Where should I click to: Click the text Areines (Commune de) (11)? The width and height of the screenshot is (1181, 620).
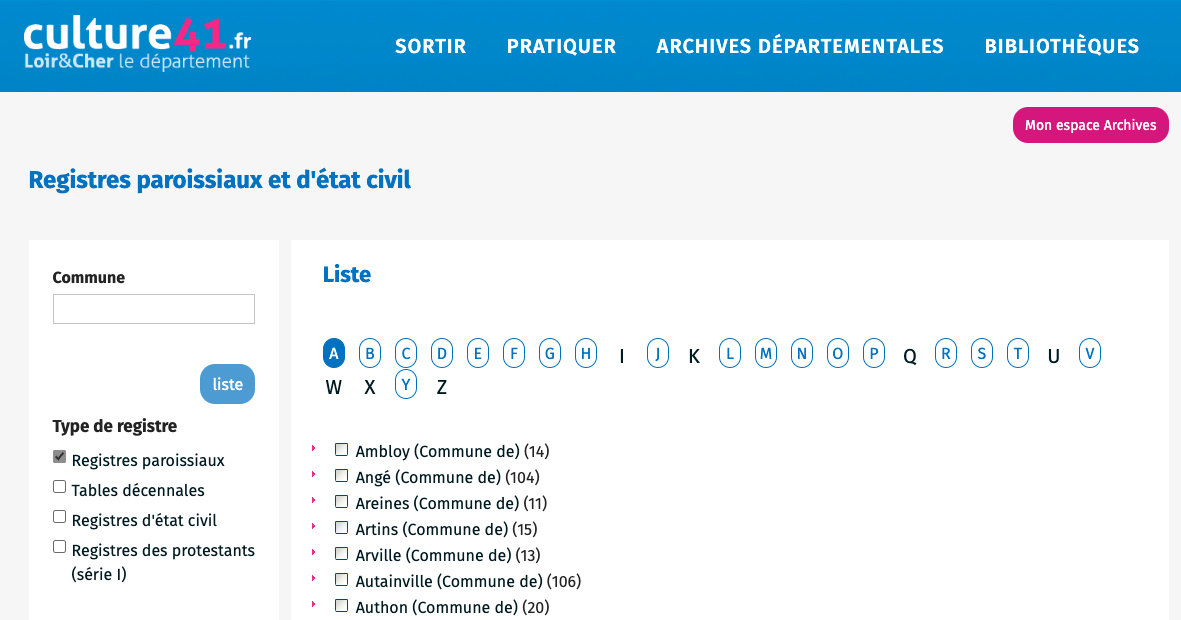tap(451, 503)
